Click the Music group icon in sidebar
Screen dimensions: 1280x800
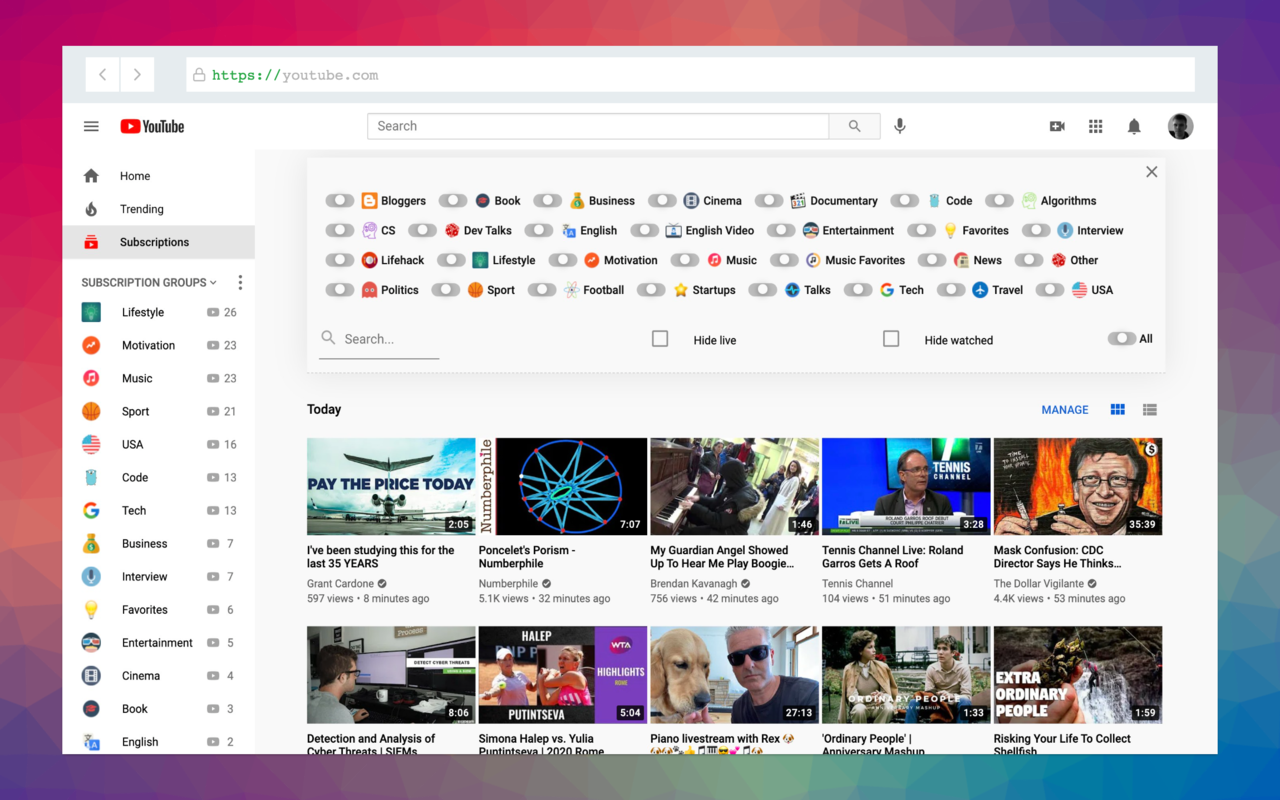91,378
